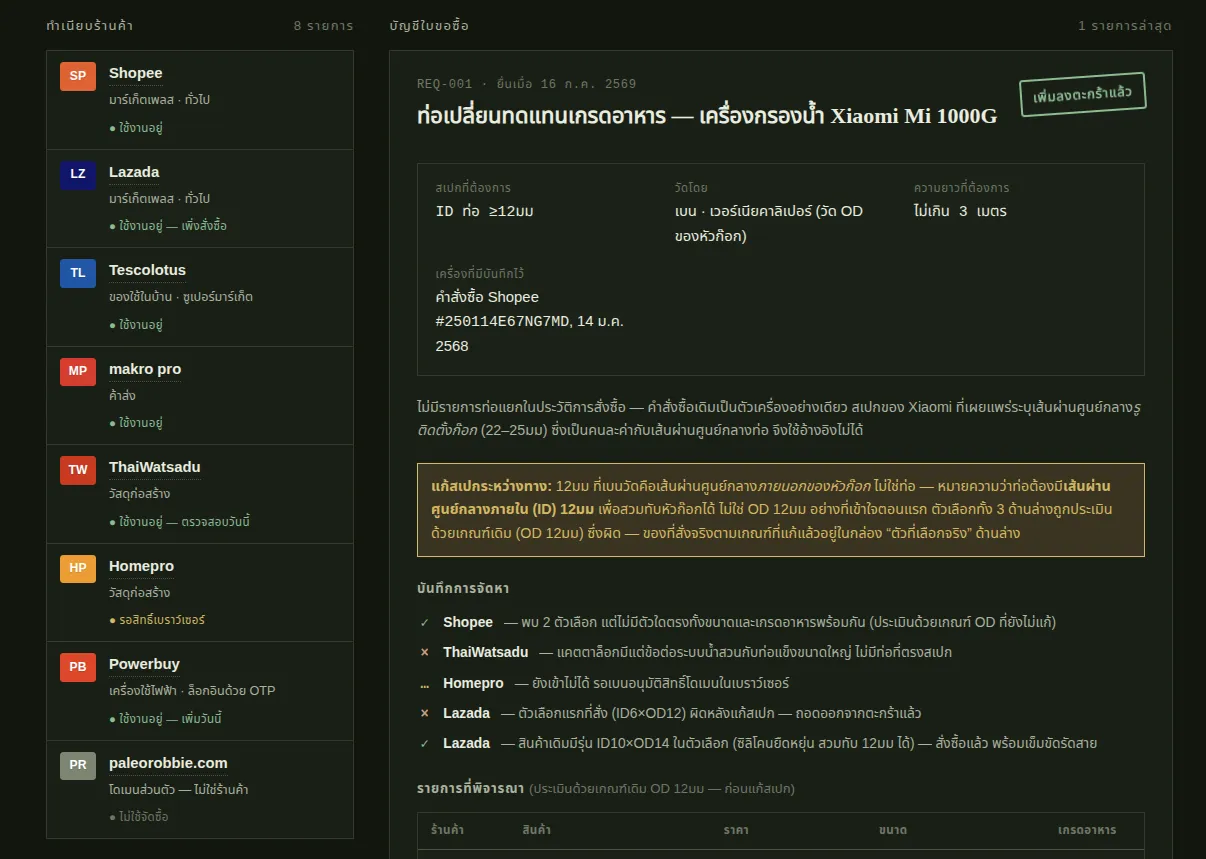Viewport: 1206px width, 859px height.
Task: Click the บัญชีใบขอซื้อ section heading
Action: [x=429, y=25]
